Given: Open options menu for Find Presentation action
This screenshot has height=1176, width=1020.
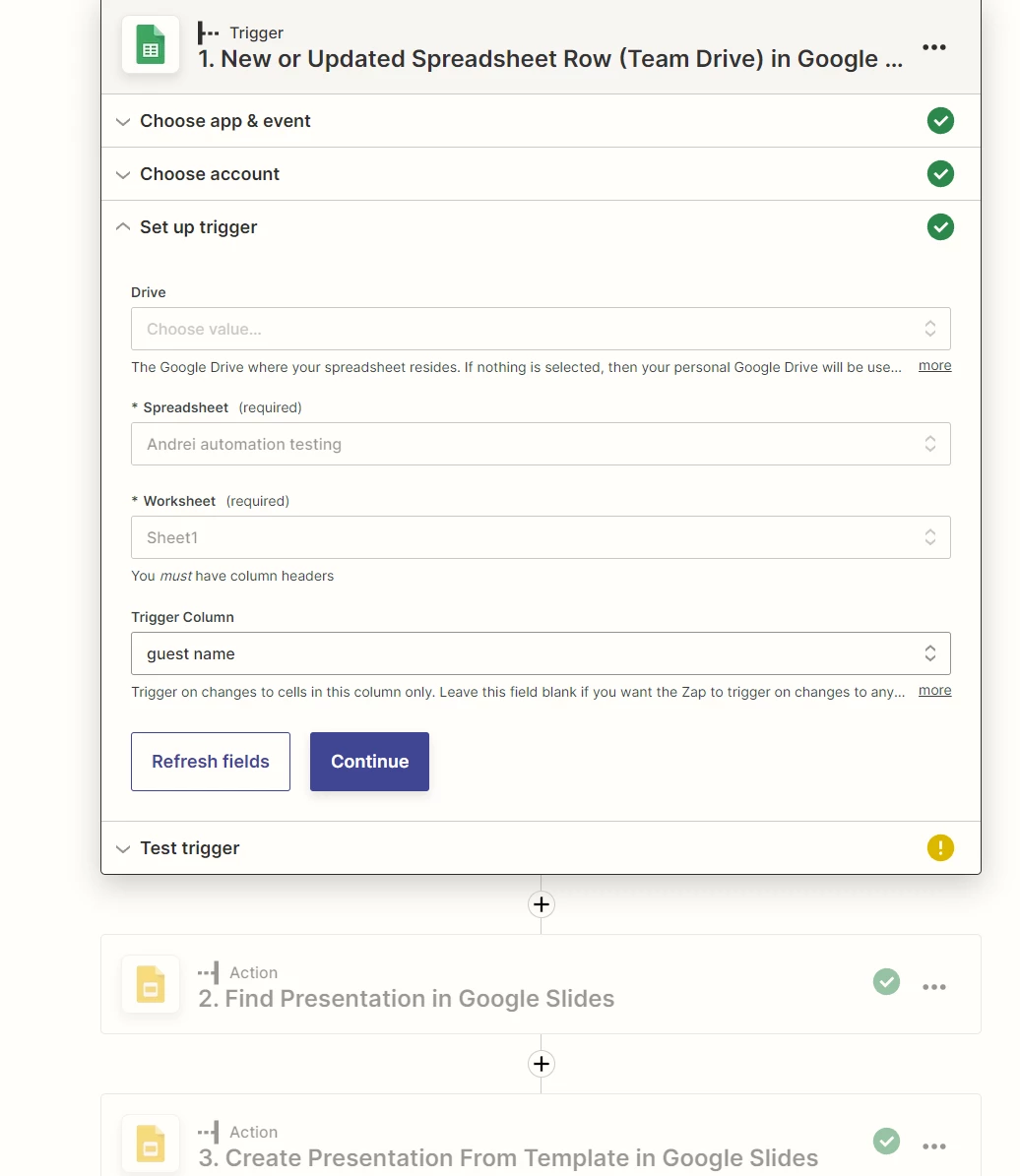Looking at the screenshot, I should coord(933,985).
